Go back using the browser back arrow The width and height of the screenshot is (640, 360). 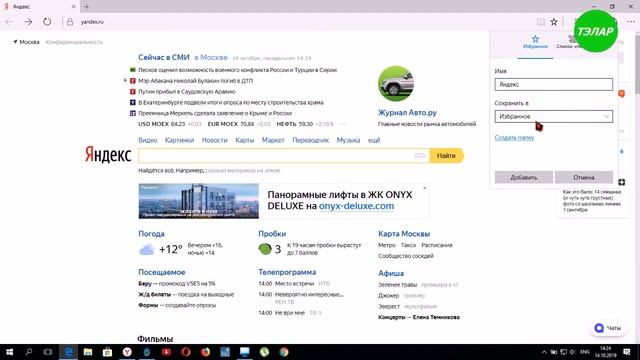point(9,22)
